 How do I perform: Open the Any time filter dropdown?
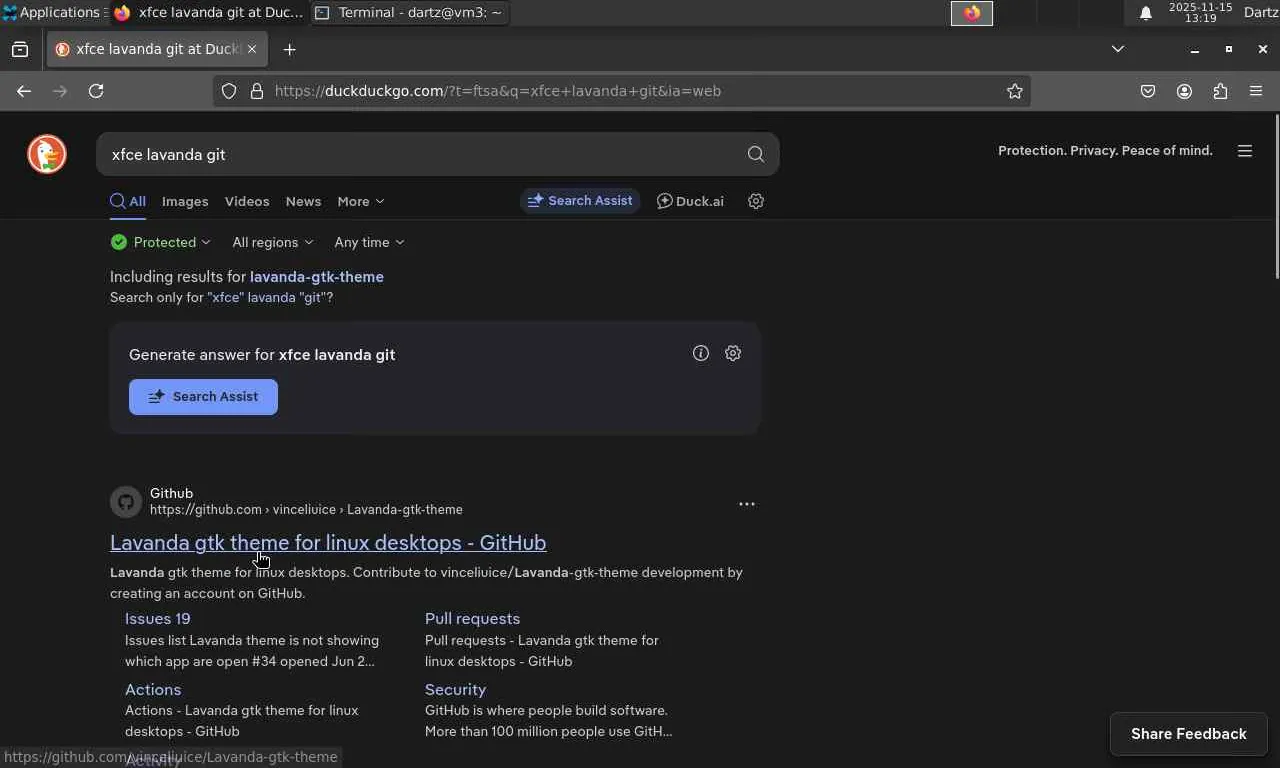coord(369,242)
